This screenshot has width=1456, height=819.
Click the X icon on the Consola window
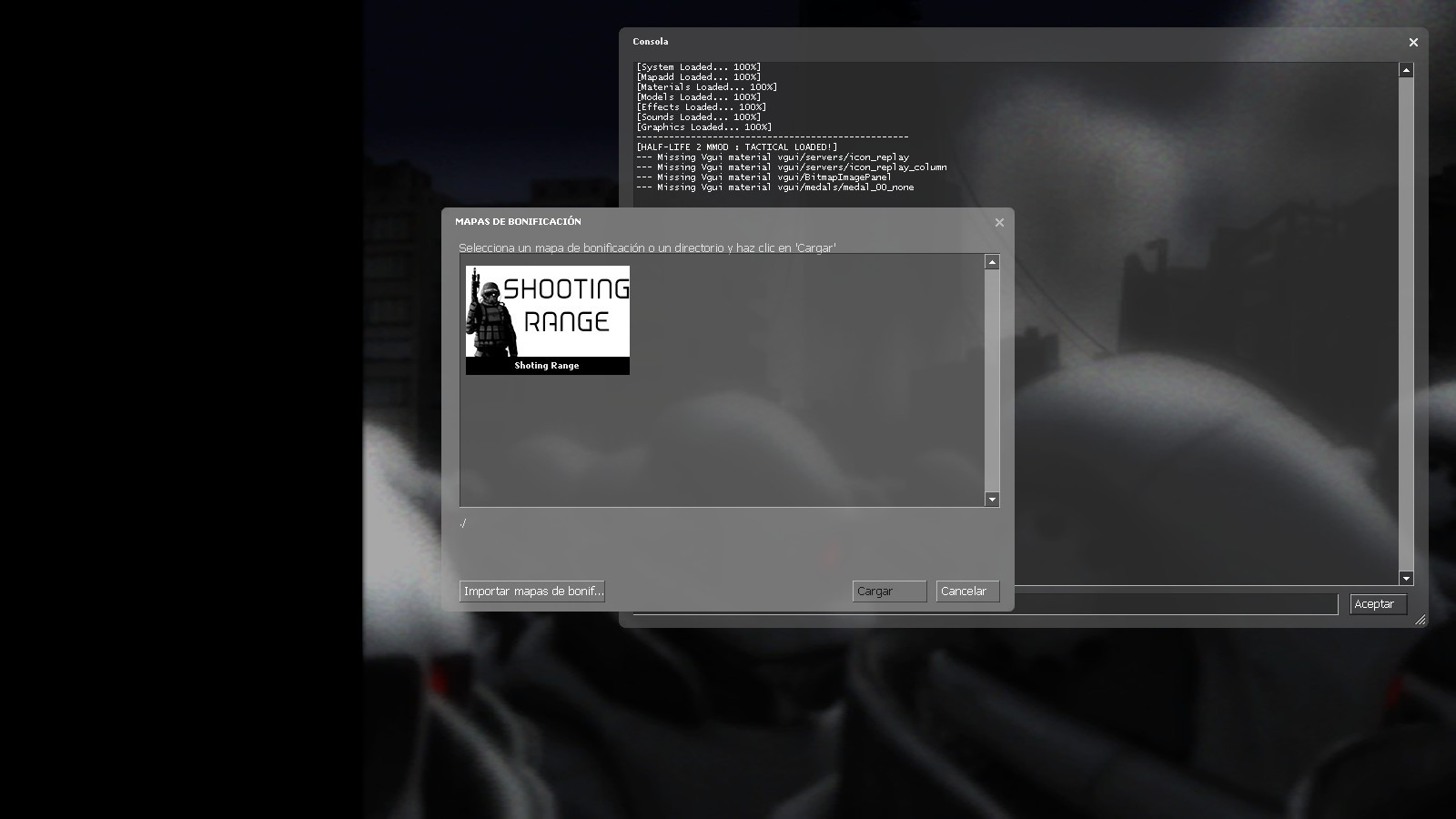pyautogui.click(x=1413, y=42)
